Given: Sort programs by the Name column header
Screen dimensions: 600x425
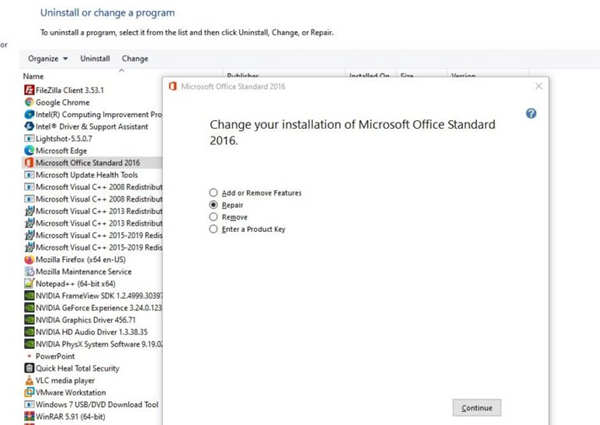Looking at the screenshot, I should click(34, 76).
